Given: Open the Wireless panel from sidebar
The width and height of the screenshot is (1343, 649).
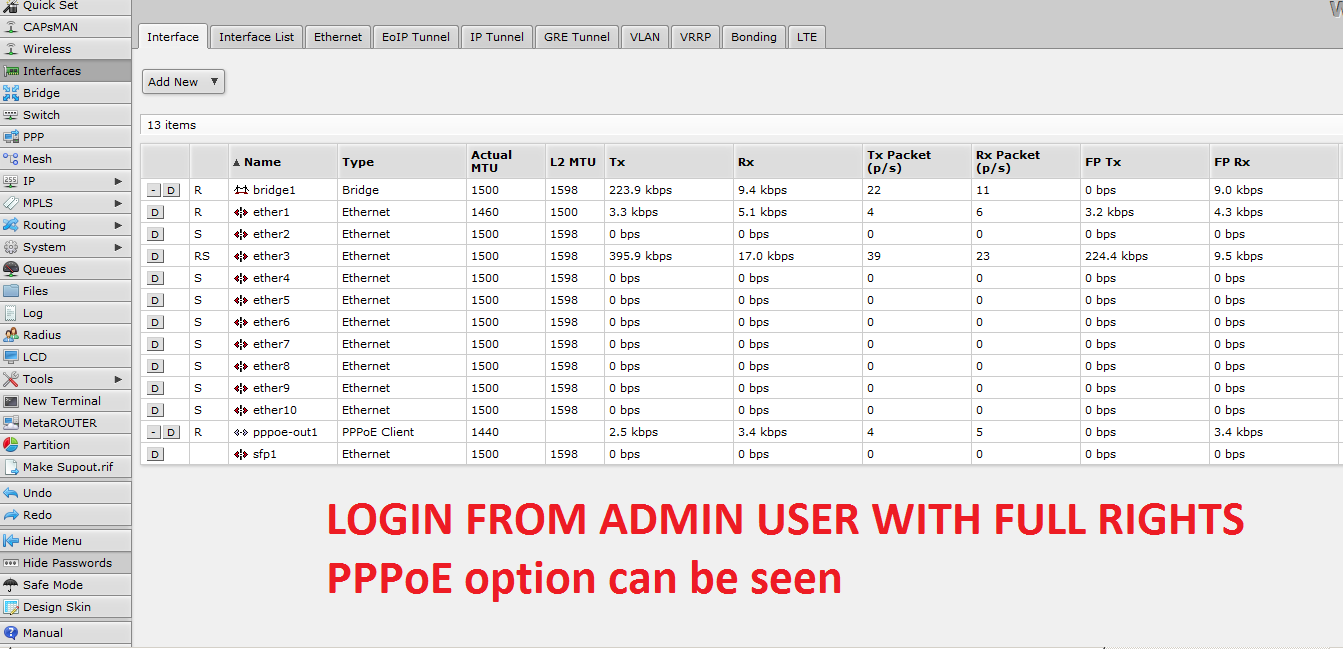Looking at the screenshot, I should pyautogui.click(x=46, y=48).
